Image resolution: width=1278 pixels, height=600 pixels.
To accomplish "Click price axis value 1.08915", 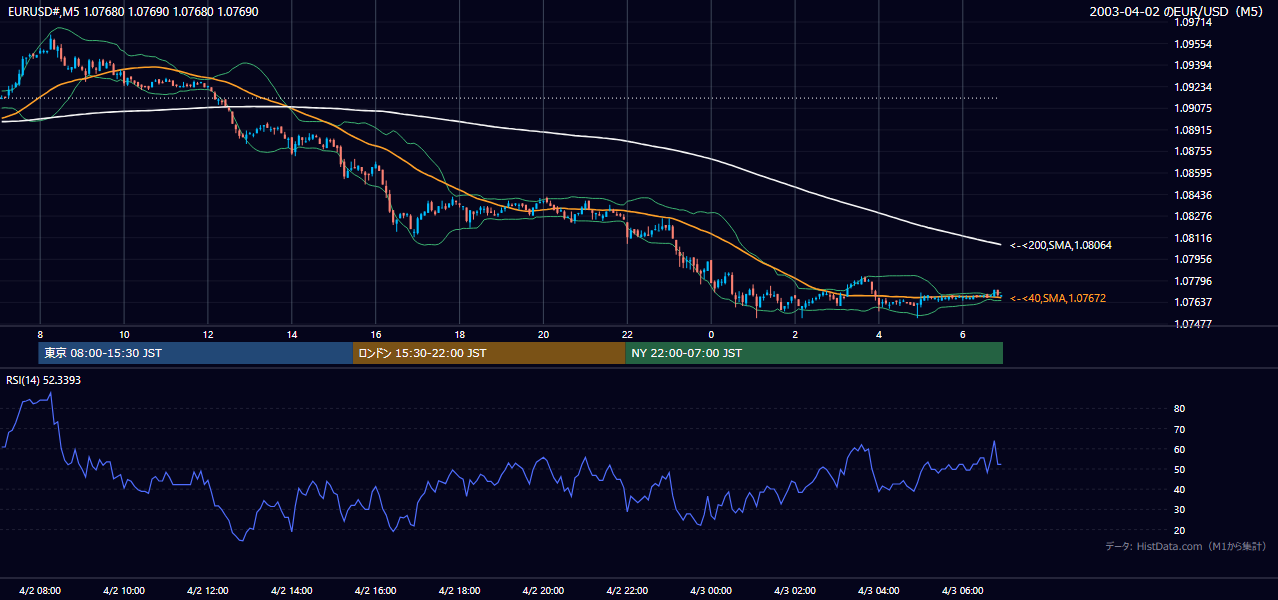I will point(1192,130).
